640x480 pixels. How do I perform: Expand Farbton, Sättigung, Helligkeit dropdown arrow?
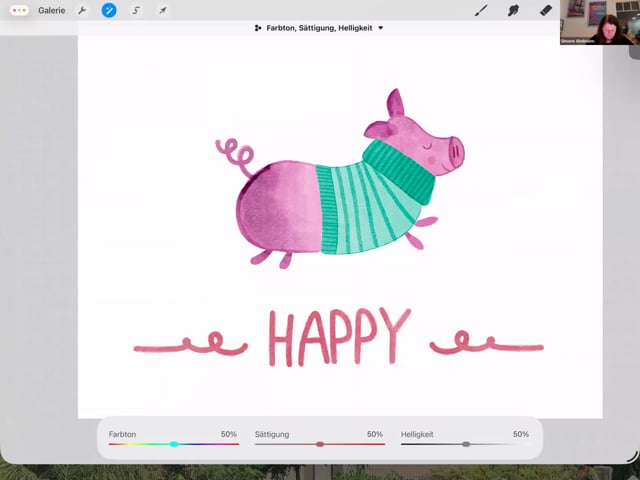click(380, 28)
